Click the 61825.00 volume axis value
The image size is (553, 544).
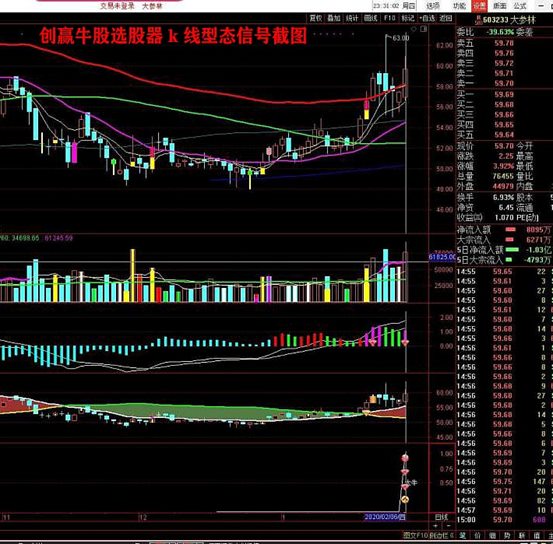442,257
